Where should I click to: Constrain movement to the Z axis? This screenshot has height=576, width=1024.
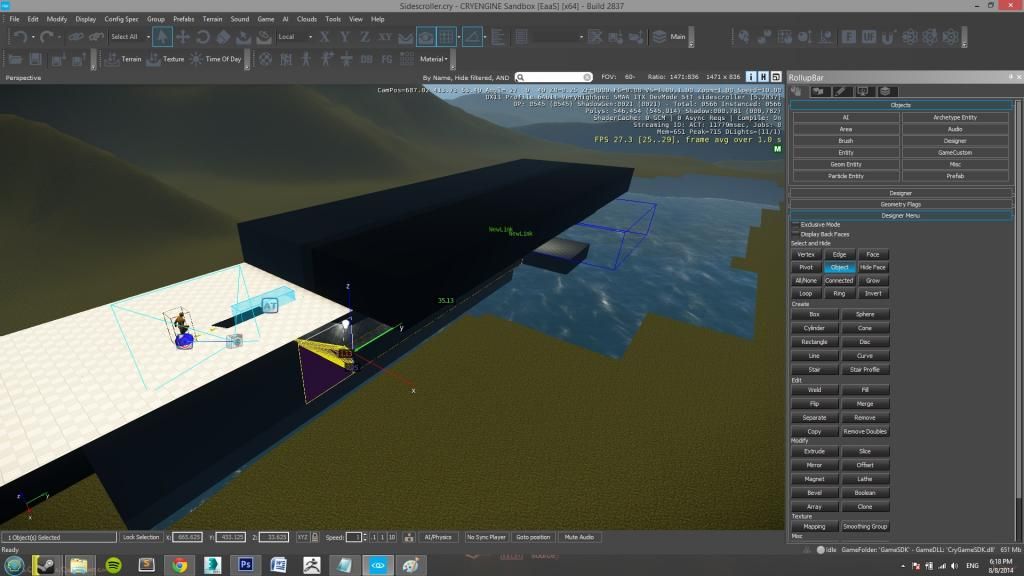[366, 37]
